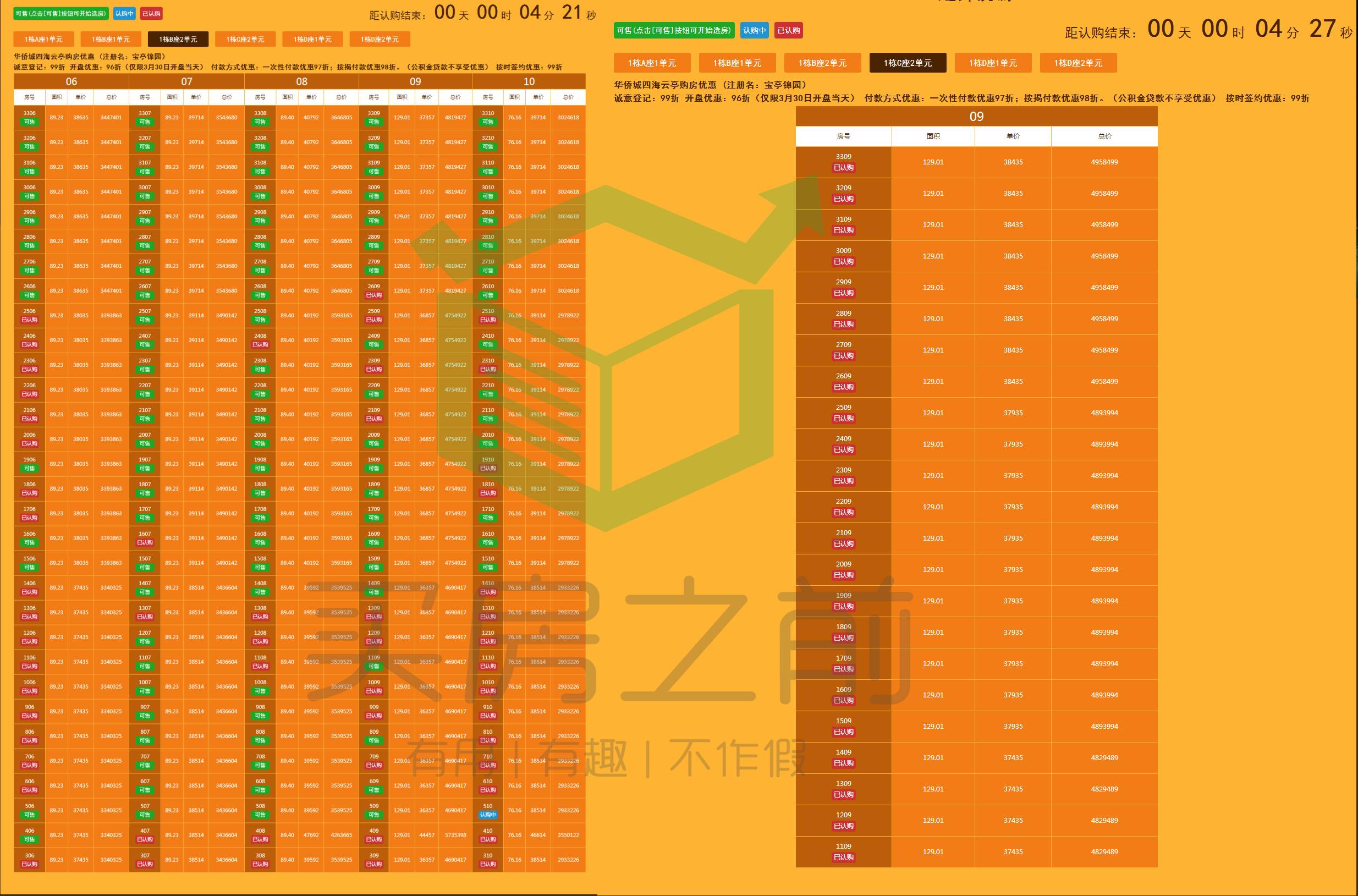The width and height of the screenshot is (1358, 896).
Task: Click the 可售 badge under room 3310
Action: pos(487,122)
